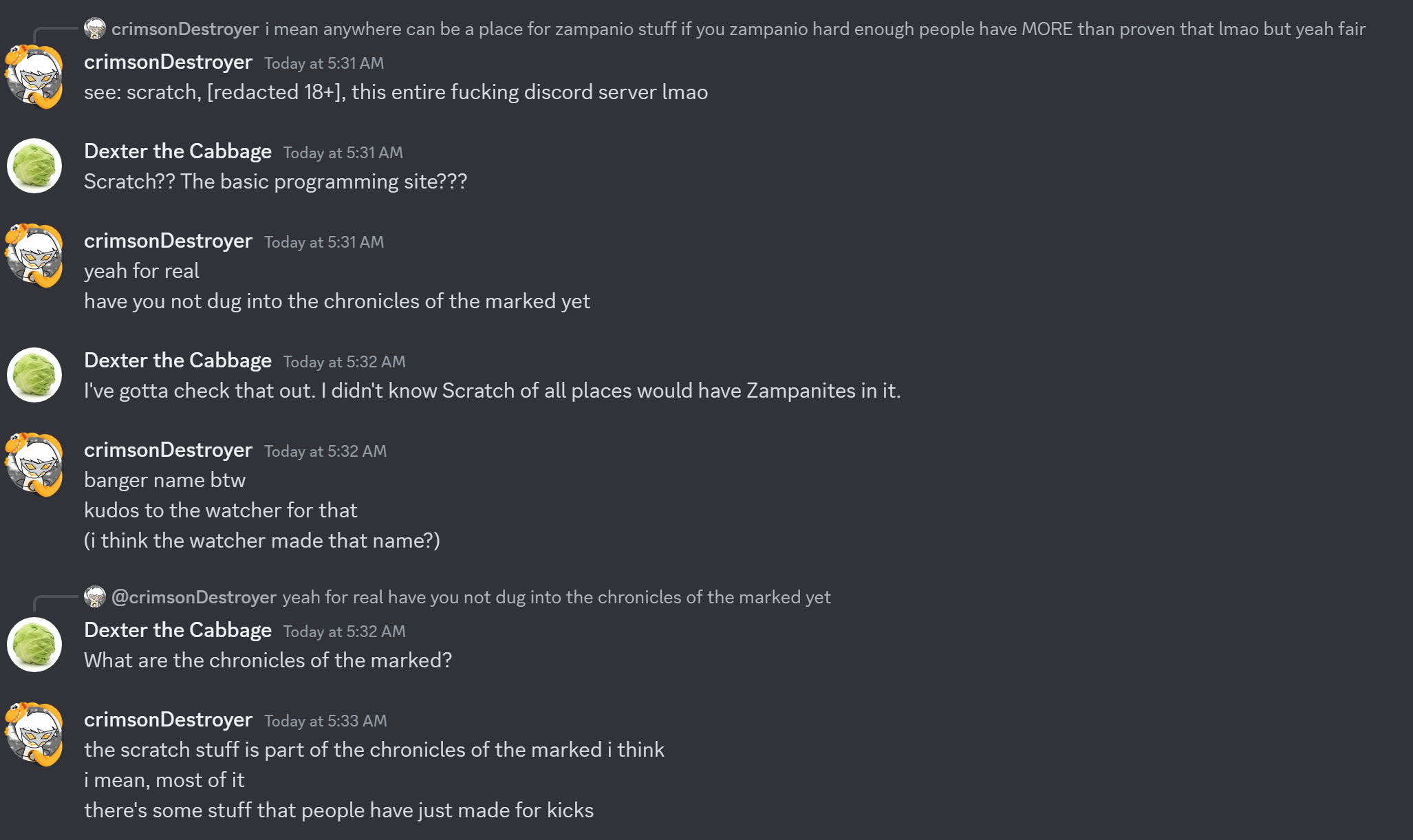The image size is (1413, 840).
Task: Open profile via crimsonDestroyer username above "see: scratch"
Action: [x=168, y=62]
